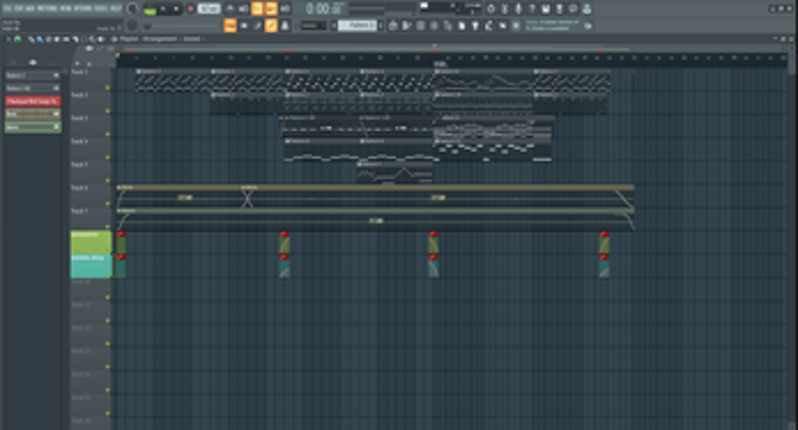
Task: Toggle the blend/overdub recording button
Action: [x=271, y=9]
